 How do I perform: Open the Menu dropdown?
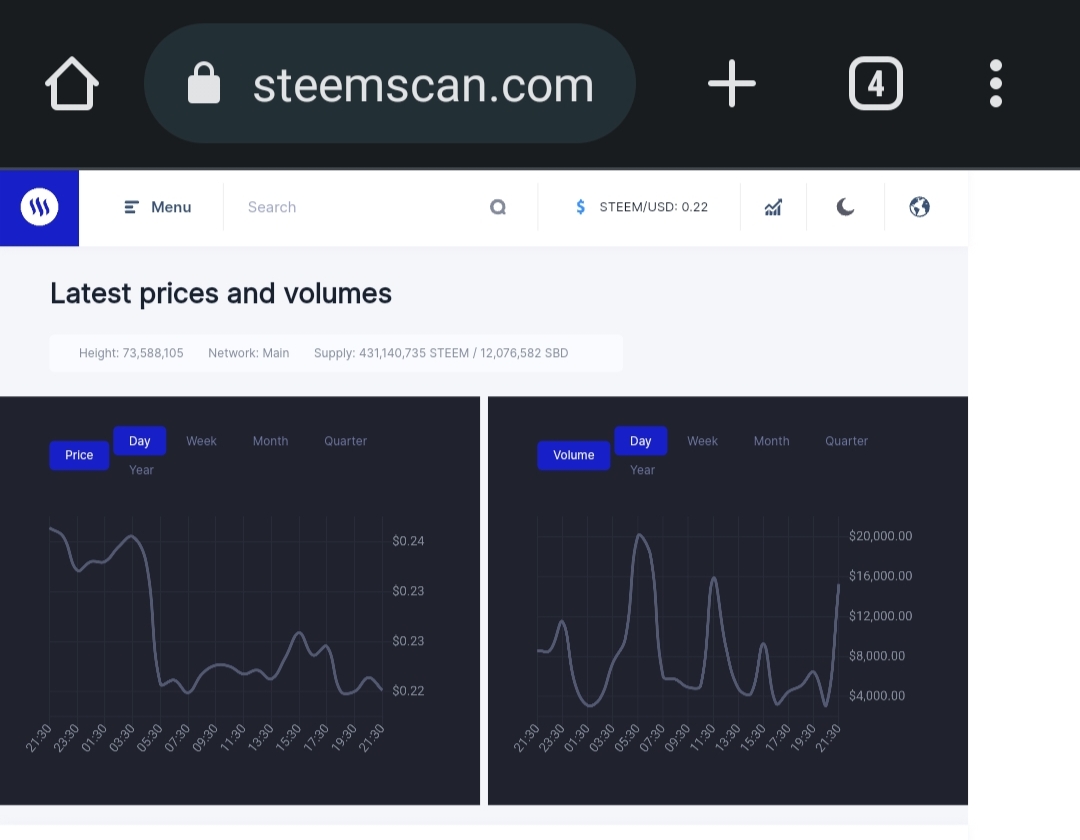pyautogui.click(x=158, y=208)
